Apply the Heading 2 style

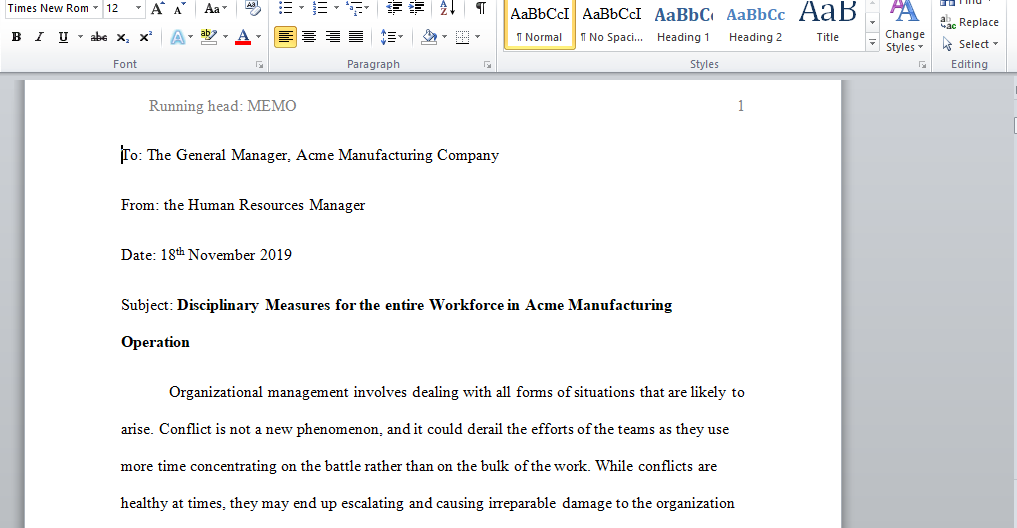(x=756, y=24)
